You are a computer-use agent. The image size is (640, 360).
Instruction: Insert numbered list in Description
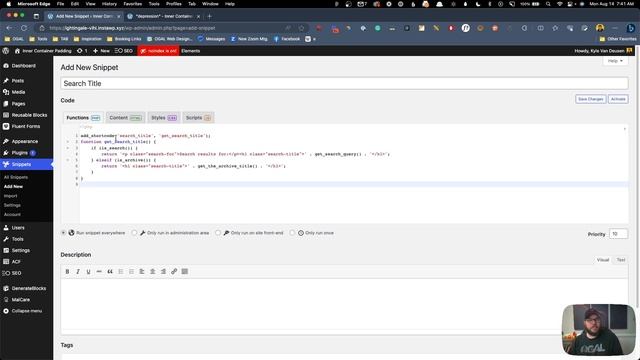click(x=131, y=271)
